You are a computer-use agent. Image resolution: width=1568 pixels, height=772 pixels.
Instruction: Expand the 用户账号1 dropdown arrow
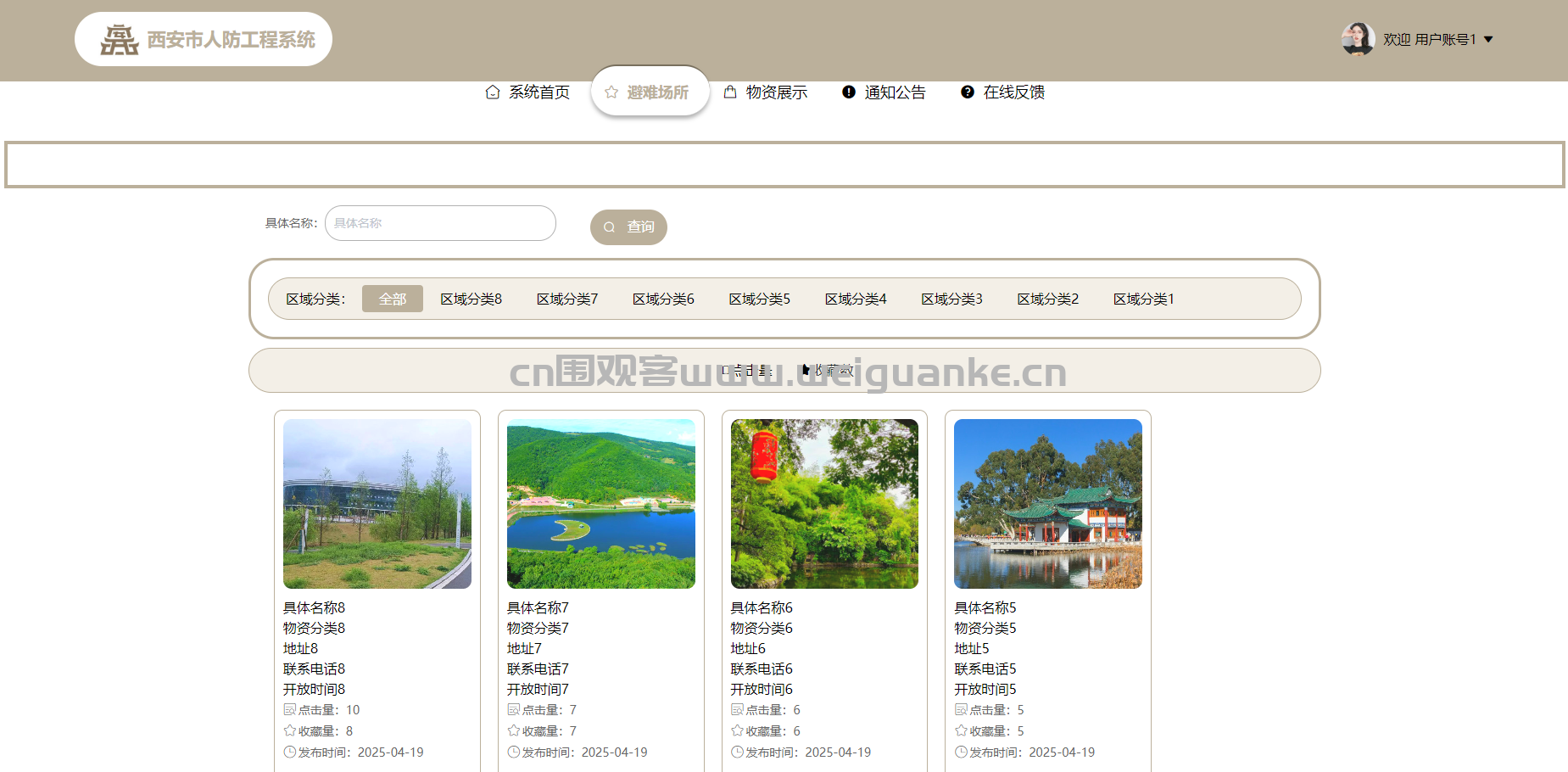(1488, 40)
